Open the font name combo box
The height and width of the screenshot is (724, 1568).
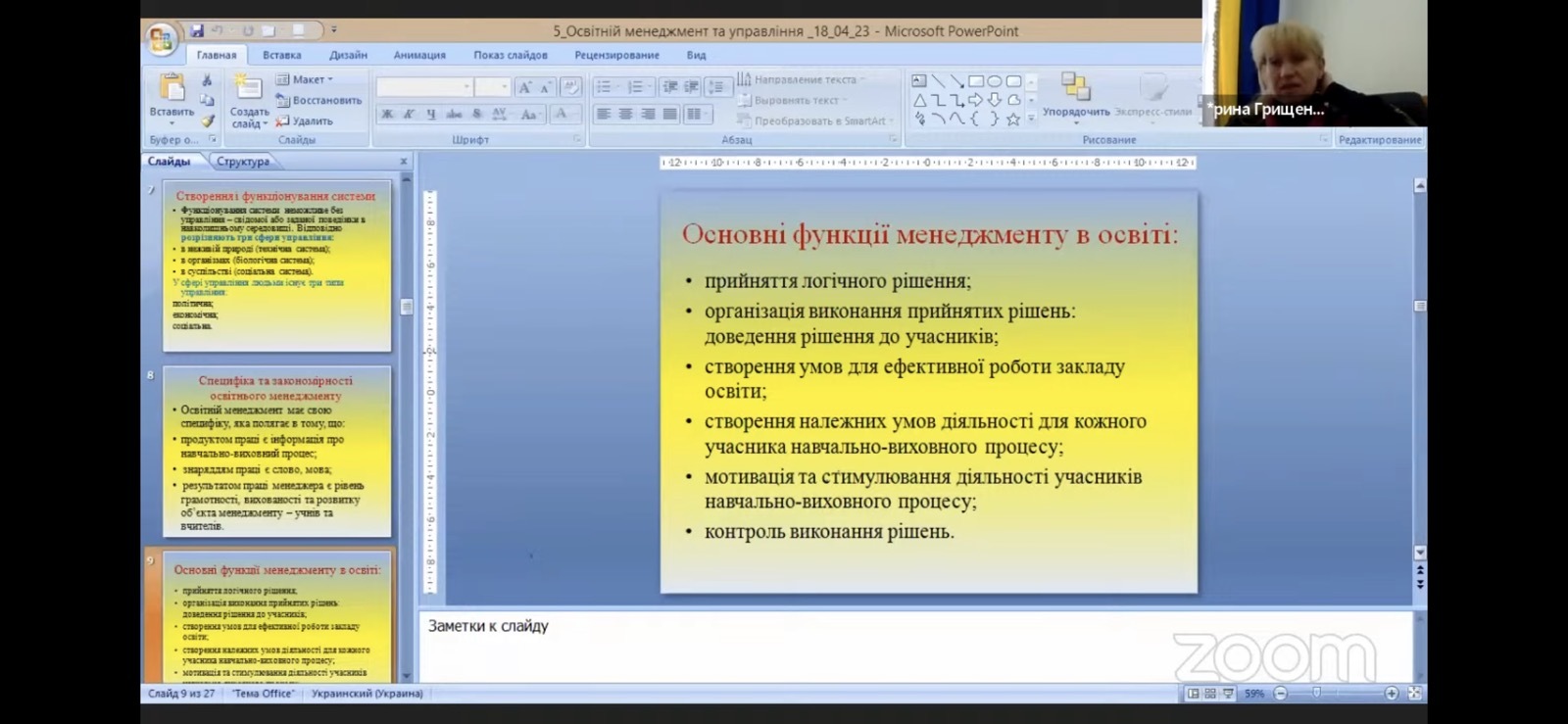423,87
